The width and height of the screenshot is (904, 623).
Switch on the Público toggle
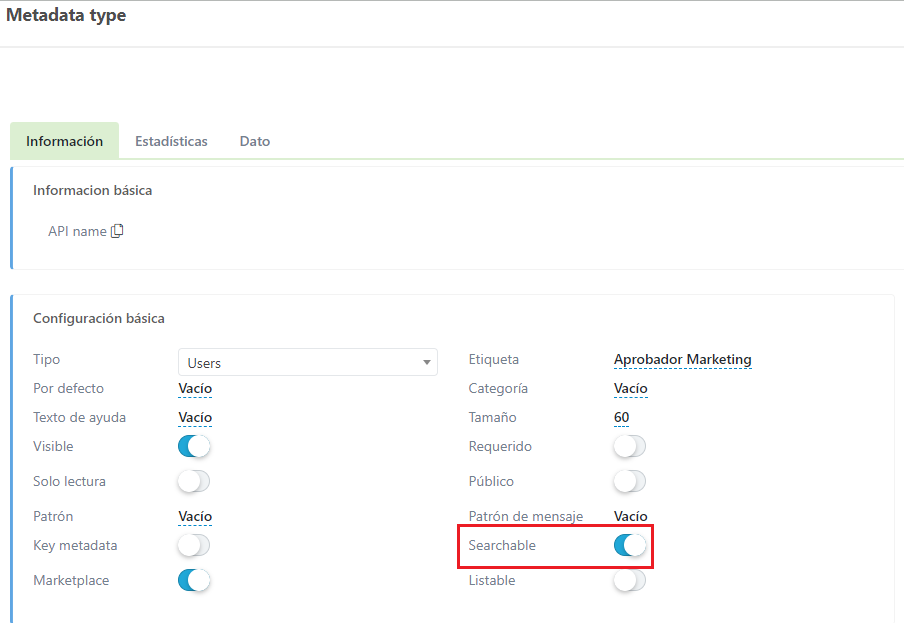(630, 481)
